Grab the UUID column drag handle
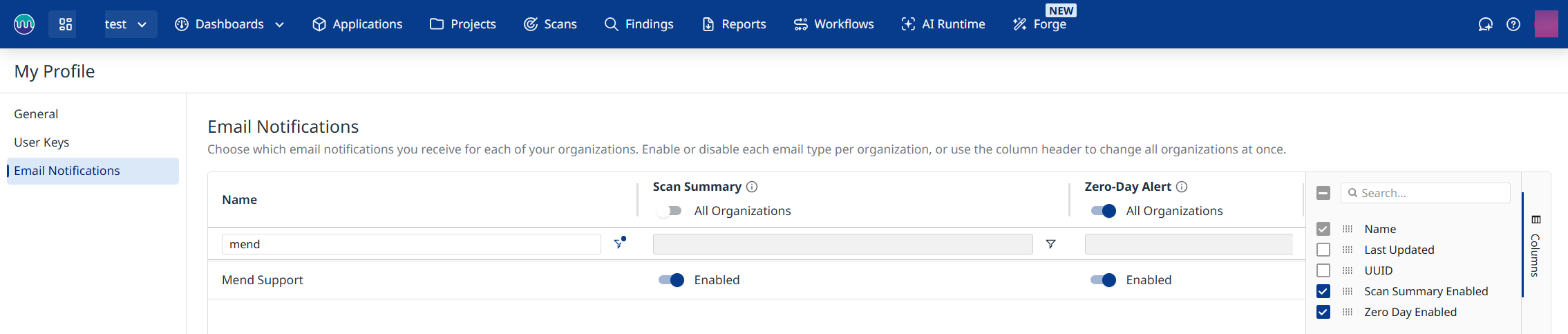This screenshot has width=1568, height=334. (x=1348, y=270)
